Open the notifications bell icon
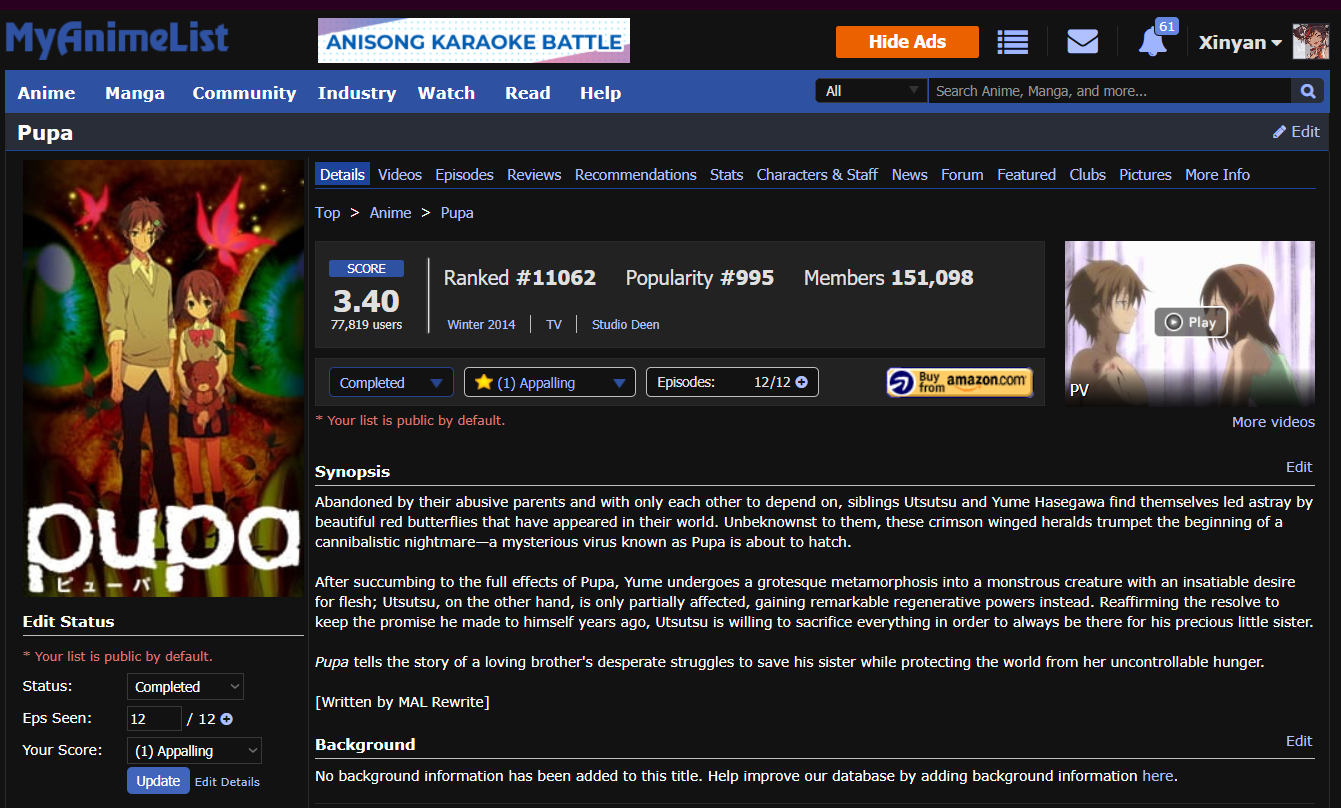The image size is (1341, 808). (x=1152, y=42)
